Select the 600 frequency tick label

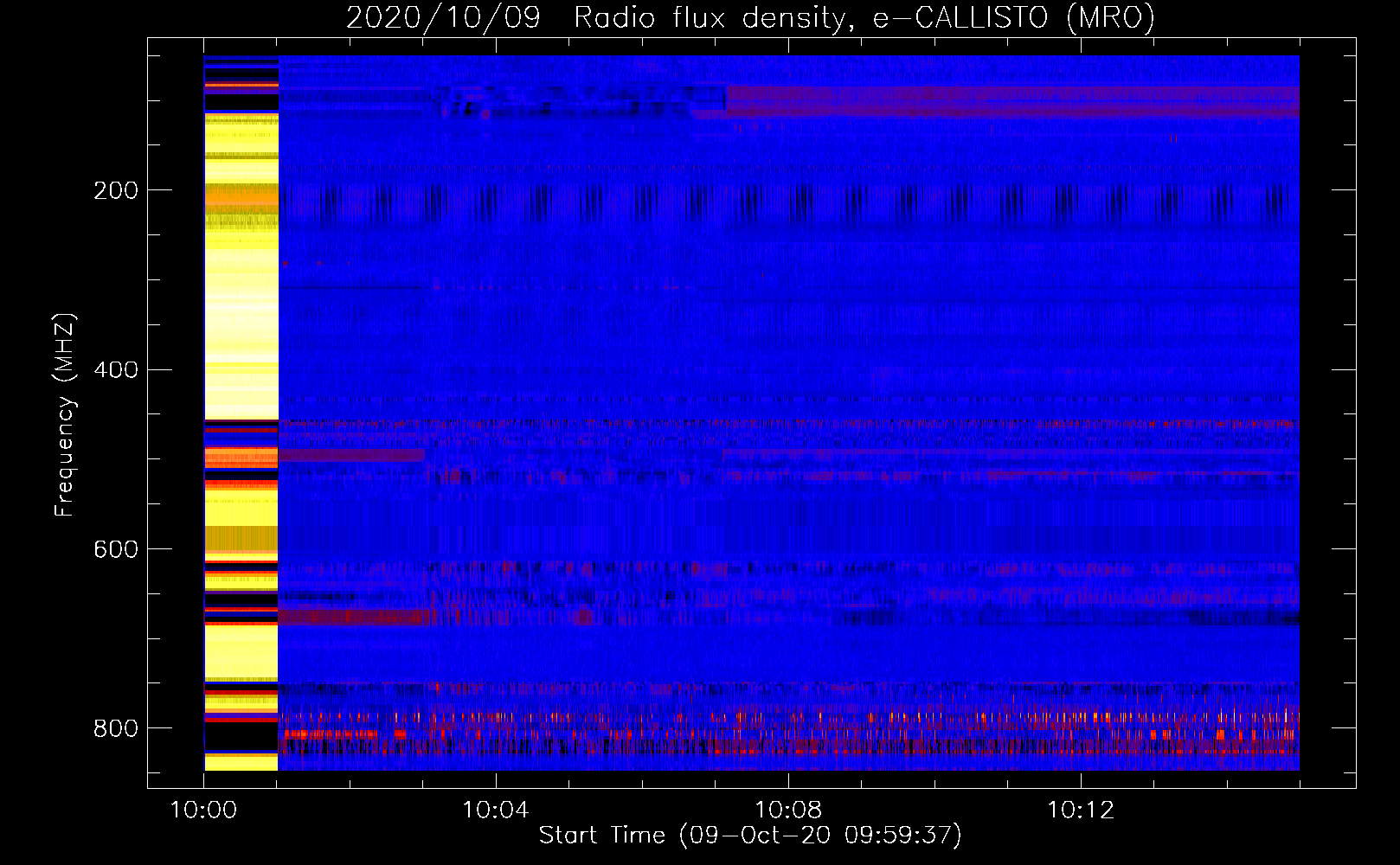tap(116, 550)
